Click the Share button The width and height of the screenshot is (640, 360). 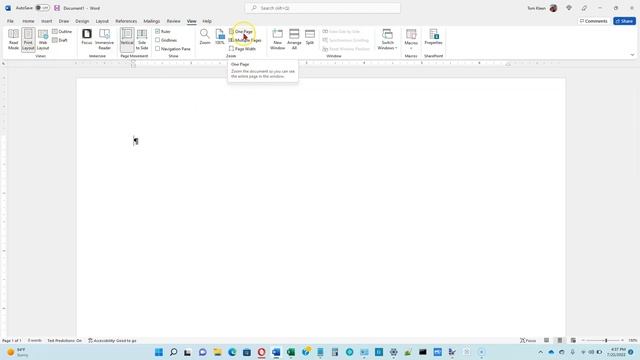tap(624, 21)
